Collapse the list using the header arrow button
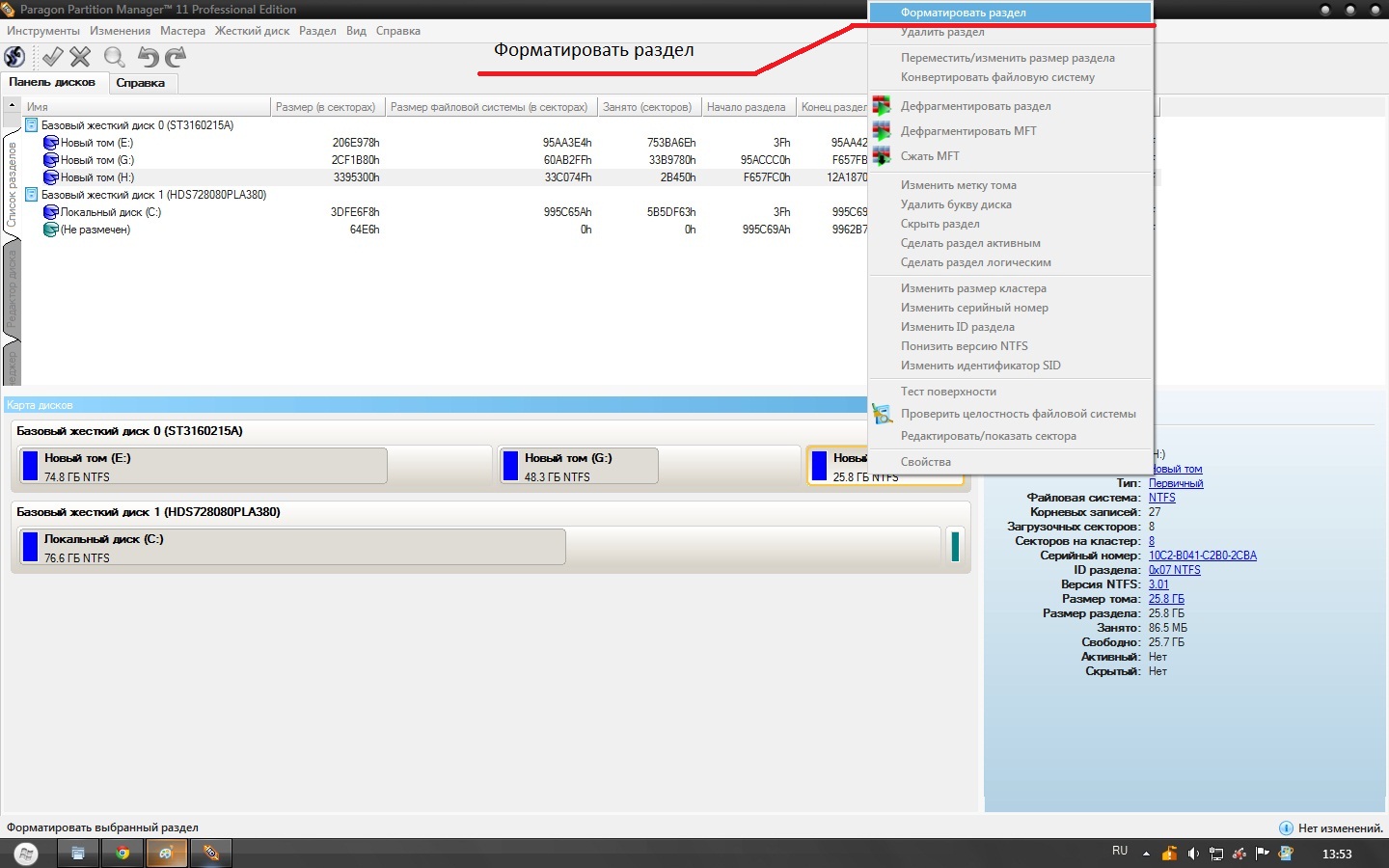This screenshot has height=868, width=1389. point(13,105)
